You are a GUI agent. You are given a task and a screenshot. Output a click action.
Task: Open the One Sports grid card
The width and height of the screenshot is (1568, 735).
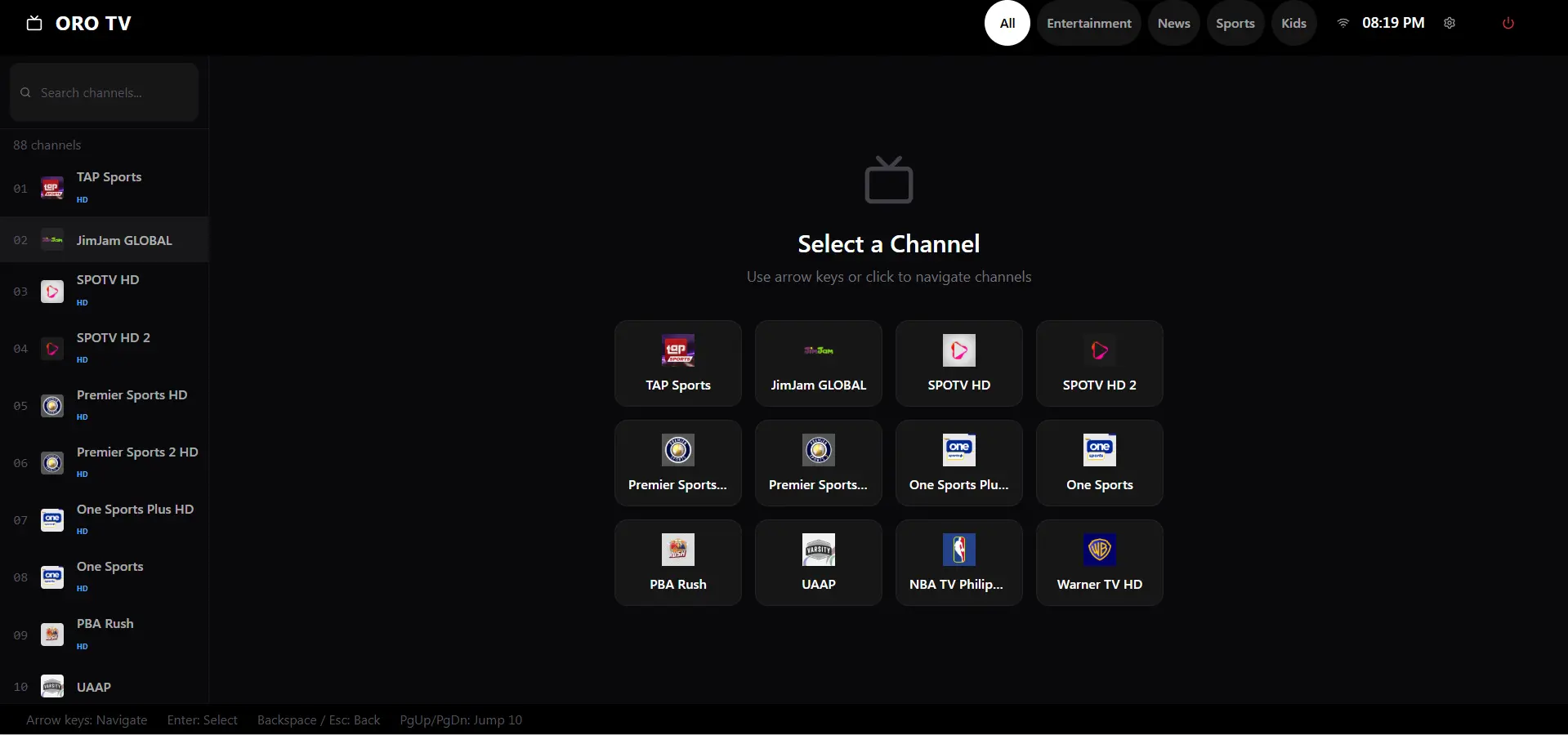click(1100, 463)
